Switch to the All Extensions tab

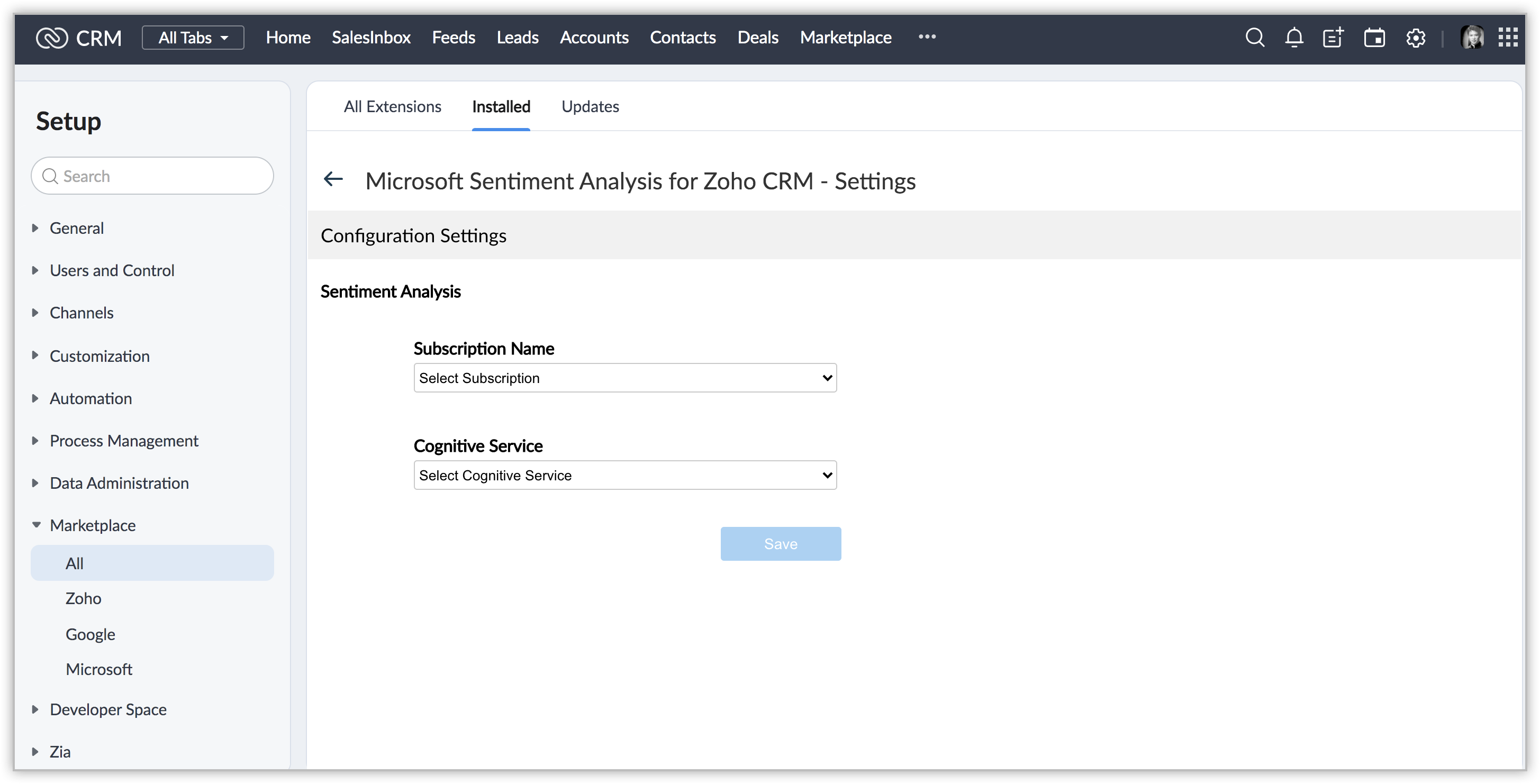[x=392, y=106]
